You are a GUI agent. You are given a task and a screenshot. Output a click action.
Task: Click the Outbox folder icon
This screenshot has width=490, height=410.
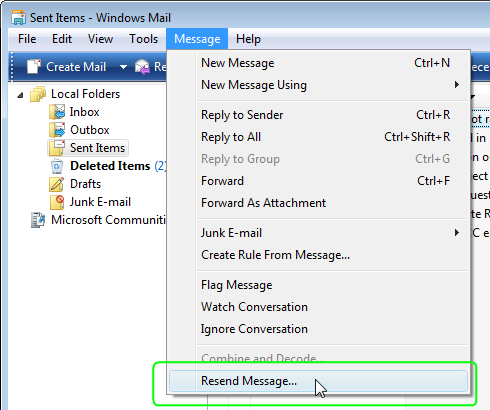(57, 130)
